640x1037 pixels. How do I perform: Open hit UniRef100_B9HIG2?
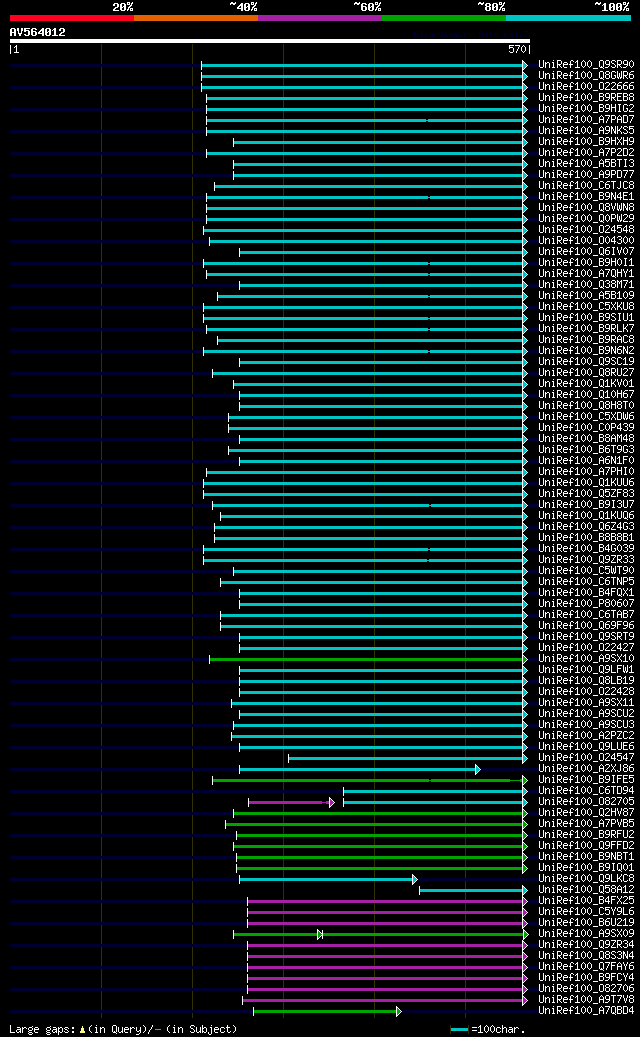pyautogui.click(x=586, y=109)
